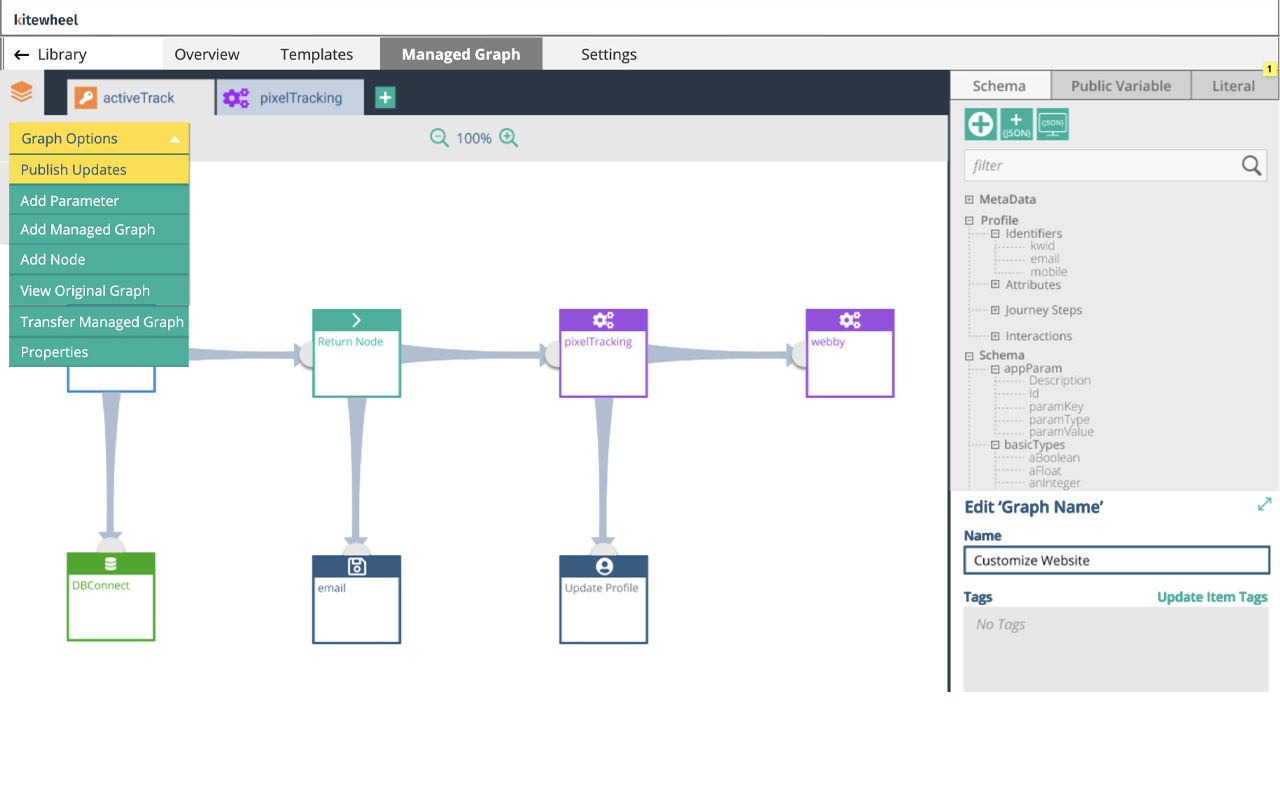Click the +{JSON} schema icon

1016,124
